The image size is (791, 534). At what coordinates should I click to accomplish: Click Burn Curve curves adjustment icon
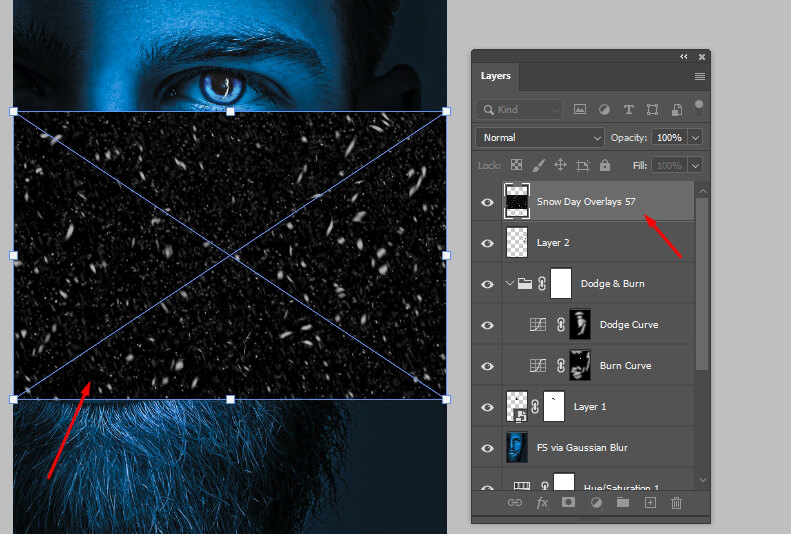(x=538, y=365)
